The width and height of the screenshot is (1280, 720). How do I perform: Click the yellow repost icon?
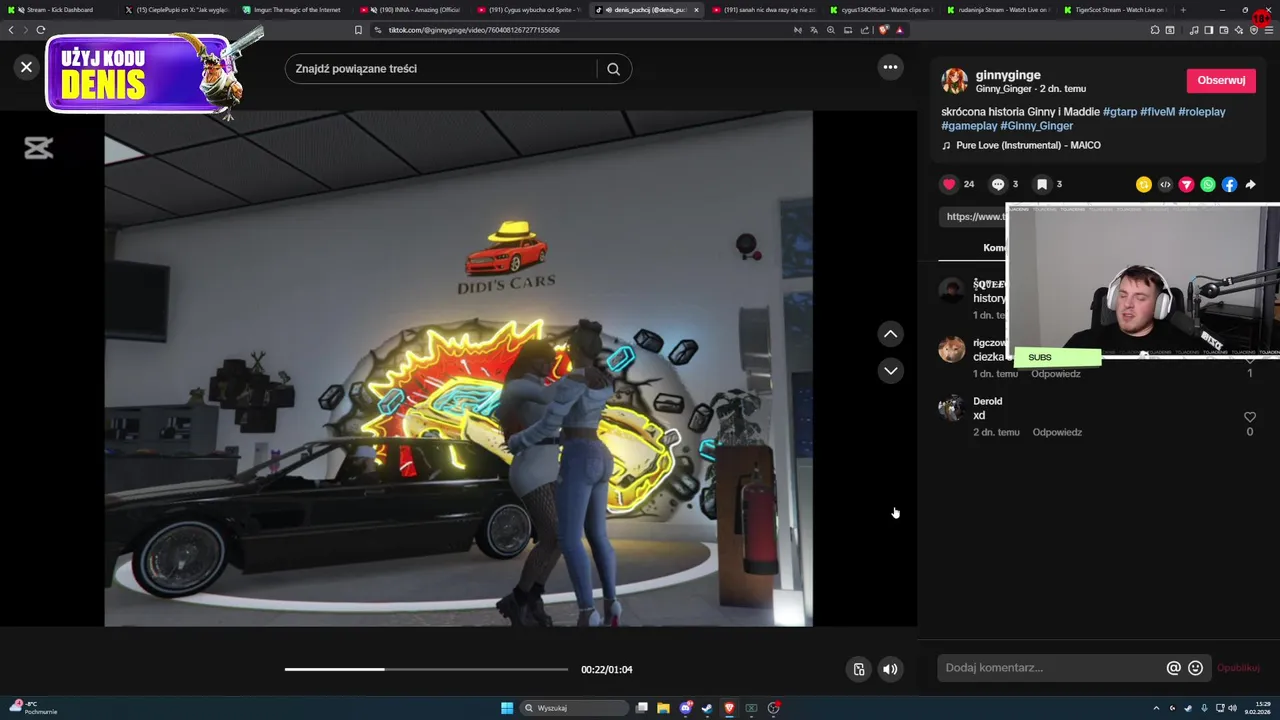(x=1143, y=184)
